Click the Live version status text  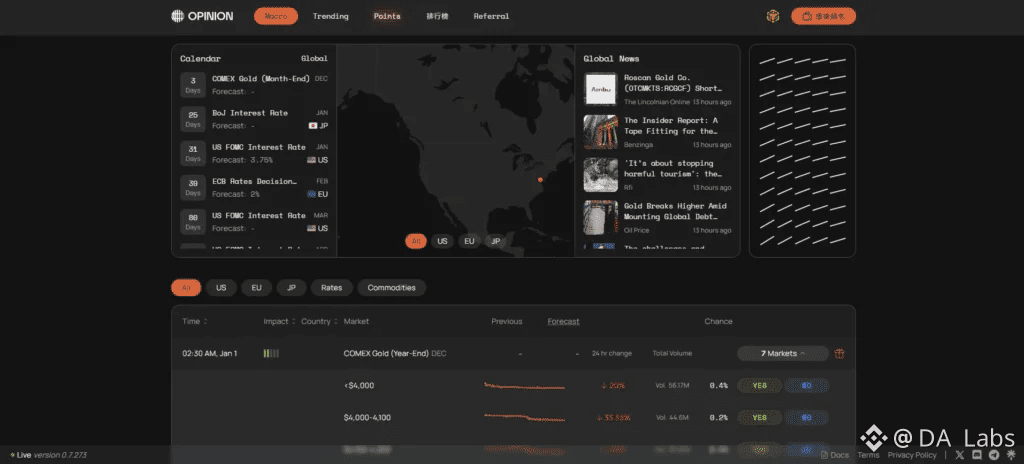pyautogui.click(x=48, y=455)
